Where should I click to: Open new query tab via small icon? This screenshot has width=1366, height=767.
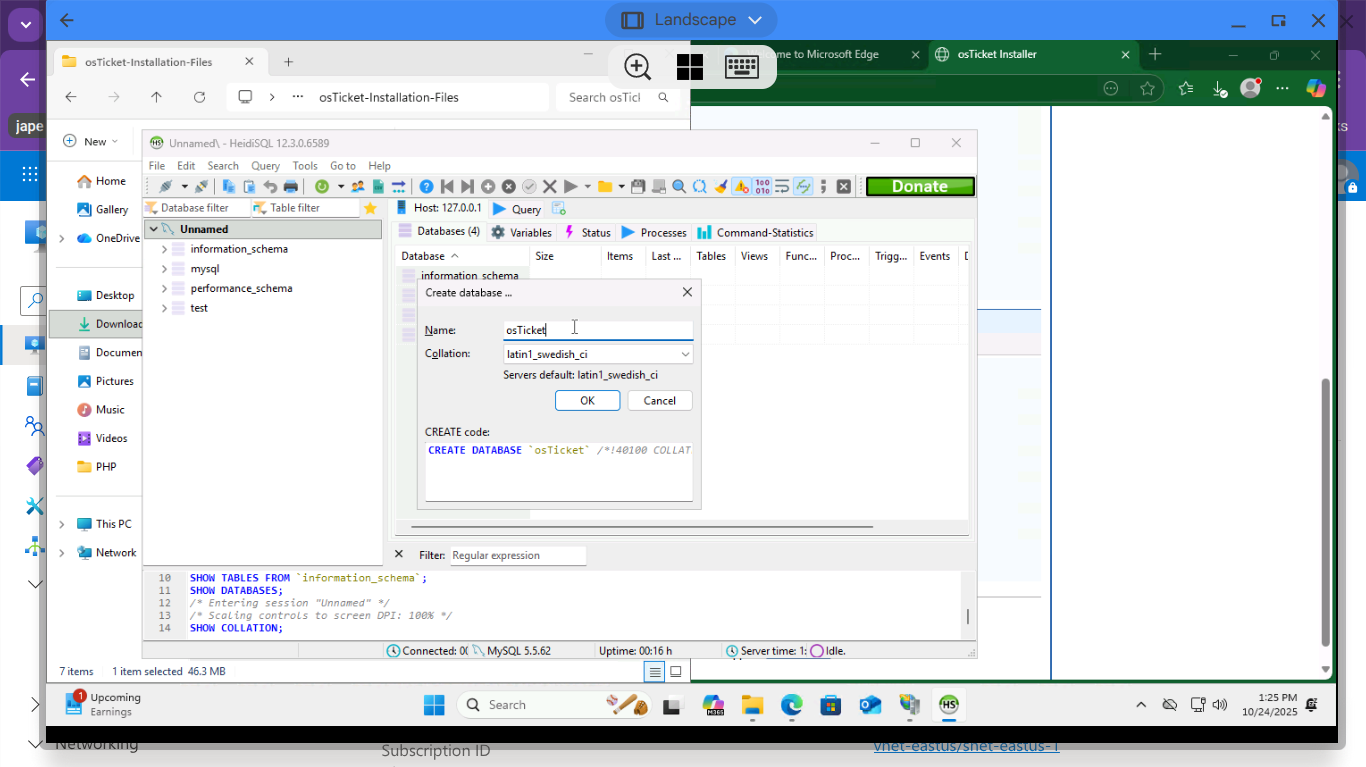pyautogui.click(x=559, y=209)
